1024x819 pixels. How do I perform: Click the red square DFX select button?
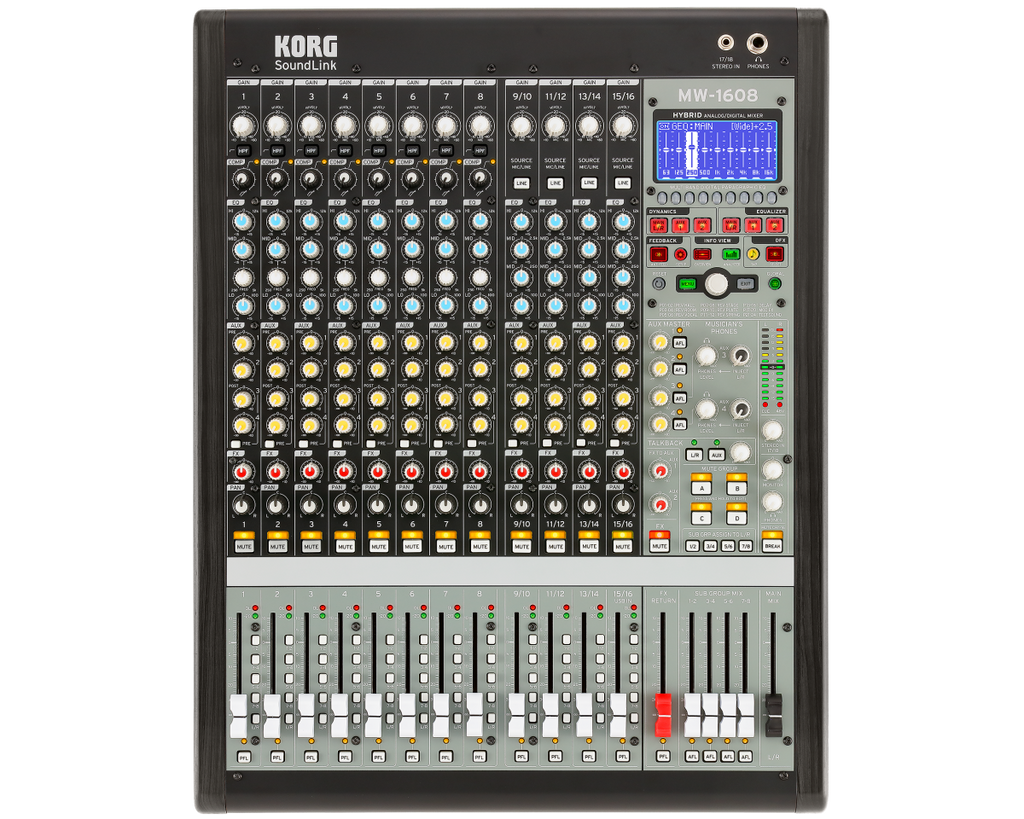coord(775,254)
